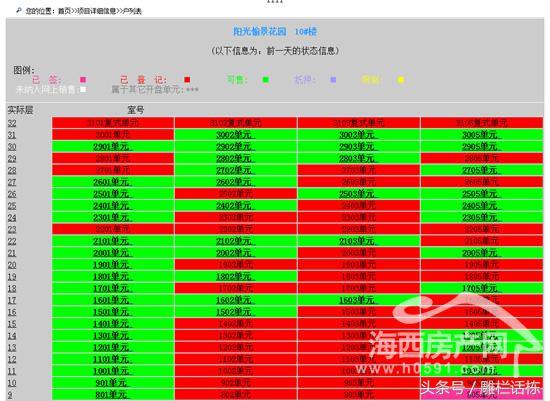Click the white 未纳入网上销售 legend square
Screen dimensions: 550x401
pos(83,89)
